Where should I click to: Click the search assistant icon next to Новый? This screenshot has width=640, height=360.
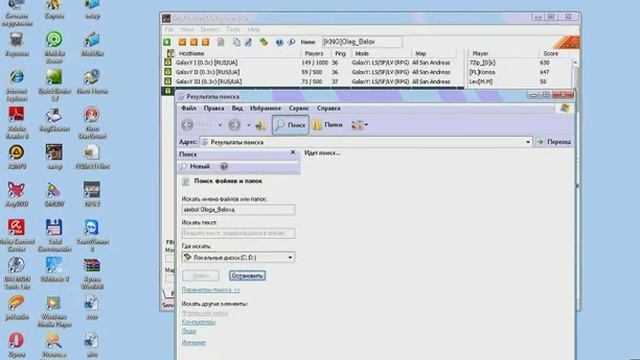click(224, 167)
